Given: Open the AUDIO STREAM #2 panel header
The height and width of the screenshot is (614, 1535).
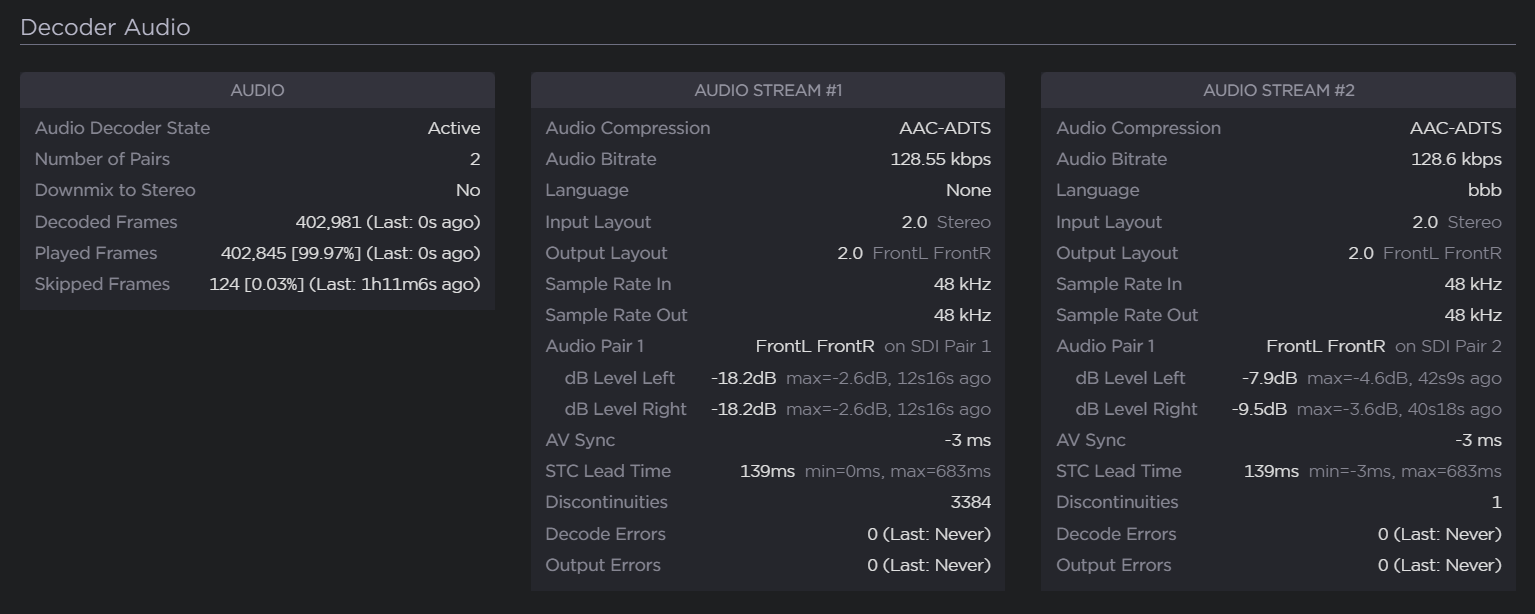Looking at the screenshot, I should [1279, 90].
